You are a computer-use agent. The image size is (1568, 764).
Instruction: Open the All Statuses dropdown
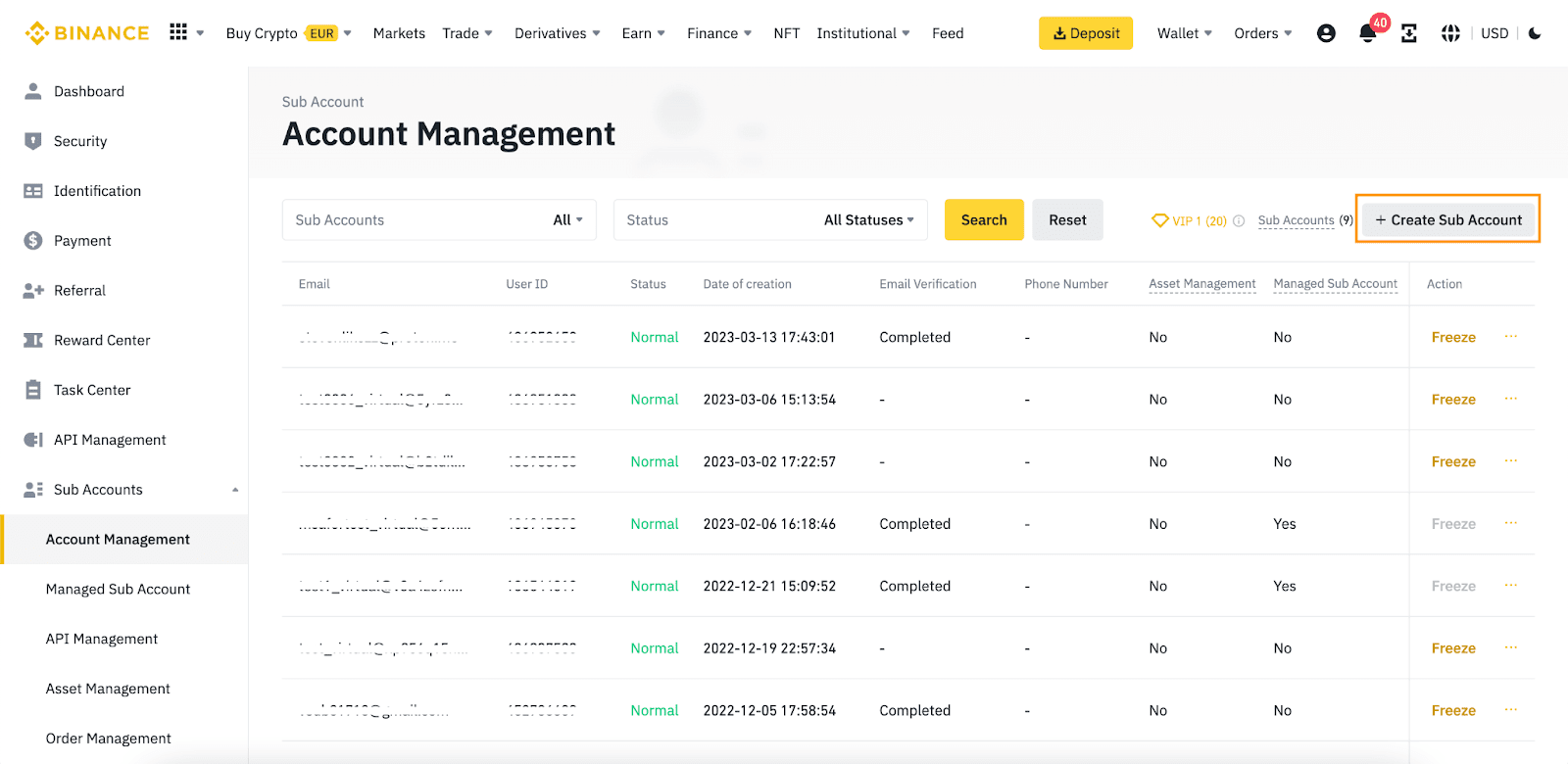[869, 220]
